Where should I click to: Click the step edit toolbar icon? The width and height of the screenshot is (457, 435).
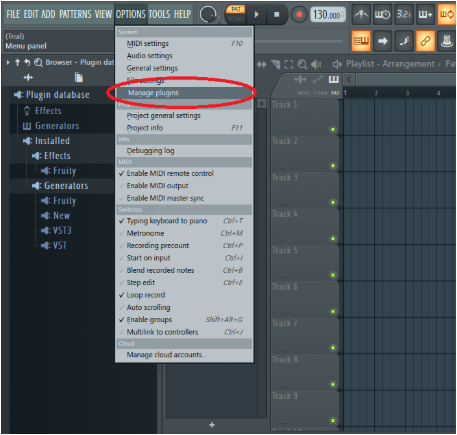tap(404, 41)
